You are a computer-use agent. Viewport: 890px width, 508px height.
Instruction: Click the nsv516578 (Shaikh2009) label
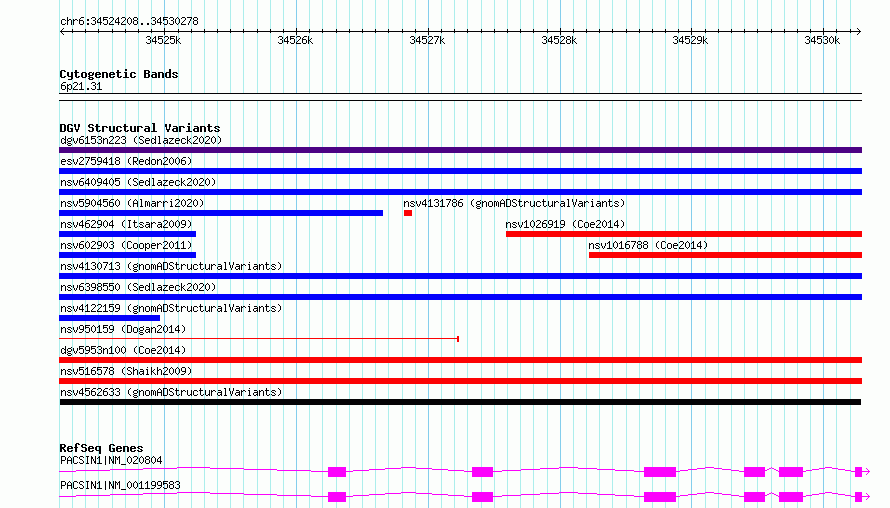[x=126, y=371]
